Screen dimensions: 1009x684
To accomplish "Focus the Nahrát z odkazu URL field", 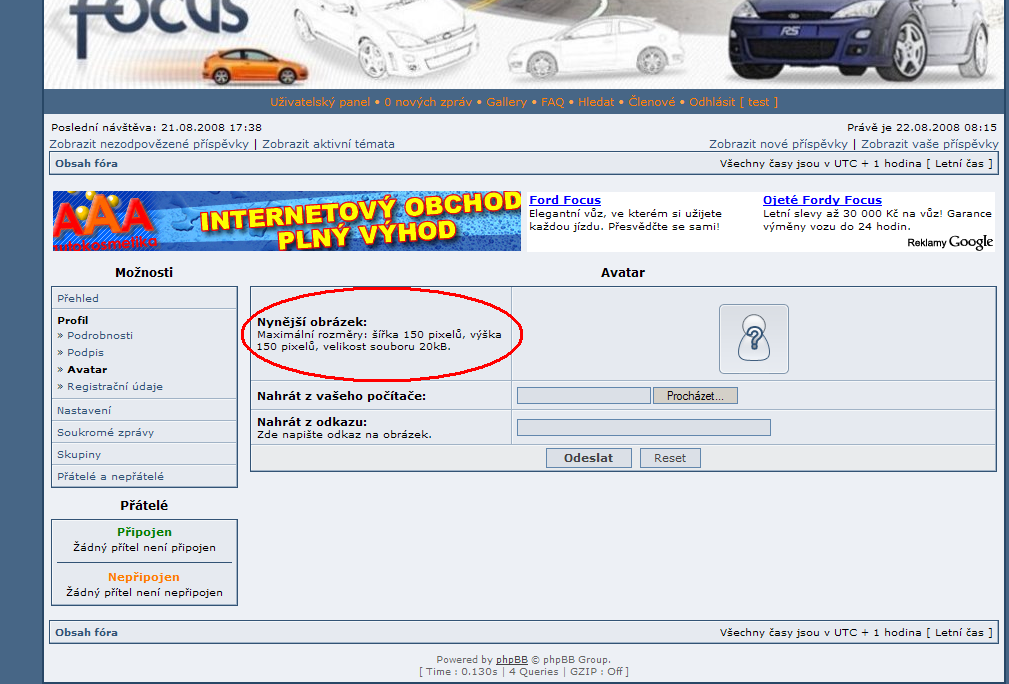I will pos(643,427).
